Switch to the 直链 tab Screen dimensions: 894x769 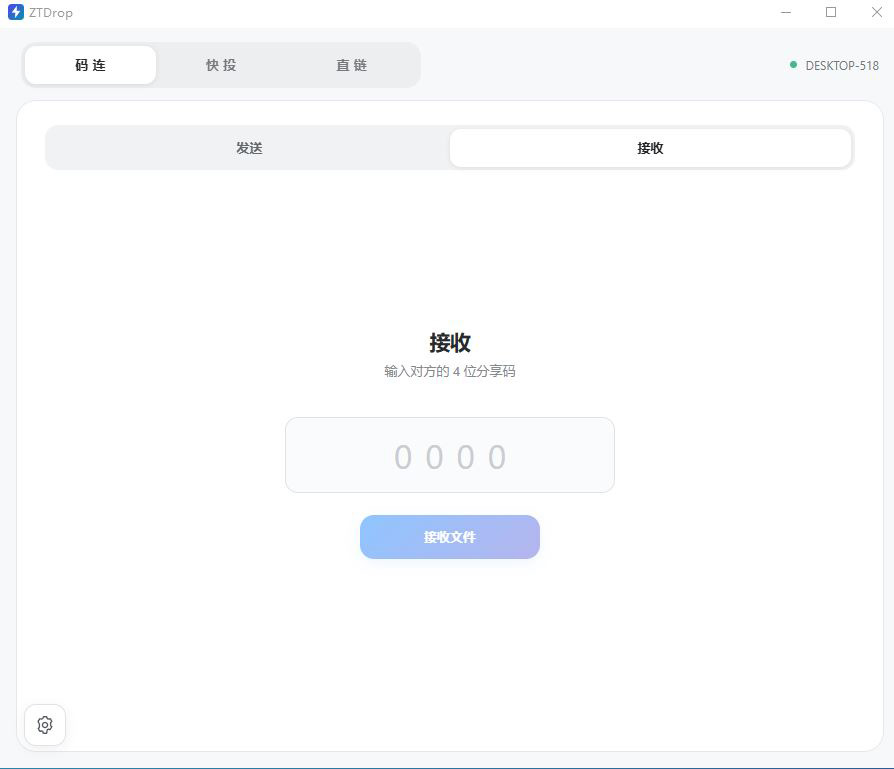coord(352,65)
